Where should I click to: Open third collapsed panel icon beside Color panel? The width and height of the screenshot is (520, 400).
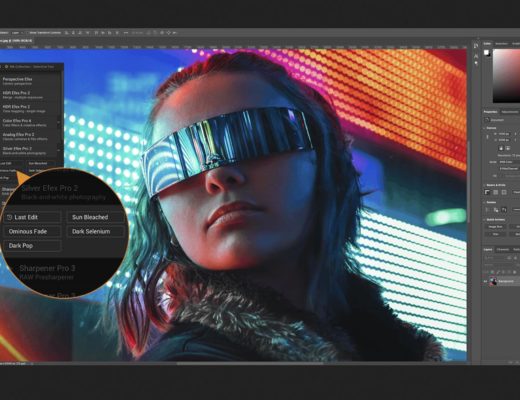[x=476, y=63]
